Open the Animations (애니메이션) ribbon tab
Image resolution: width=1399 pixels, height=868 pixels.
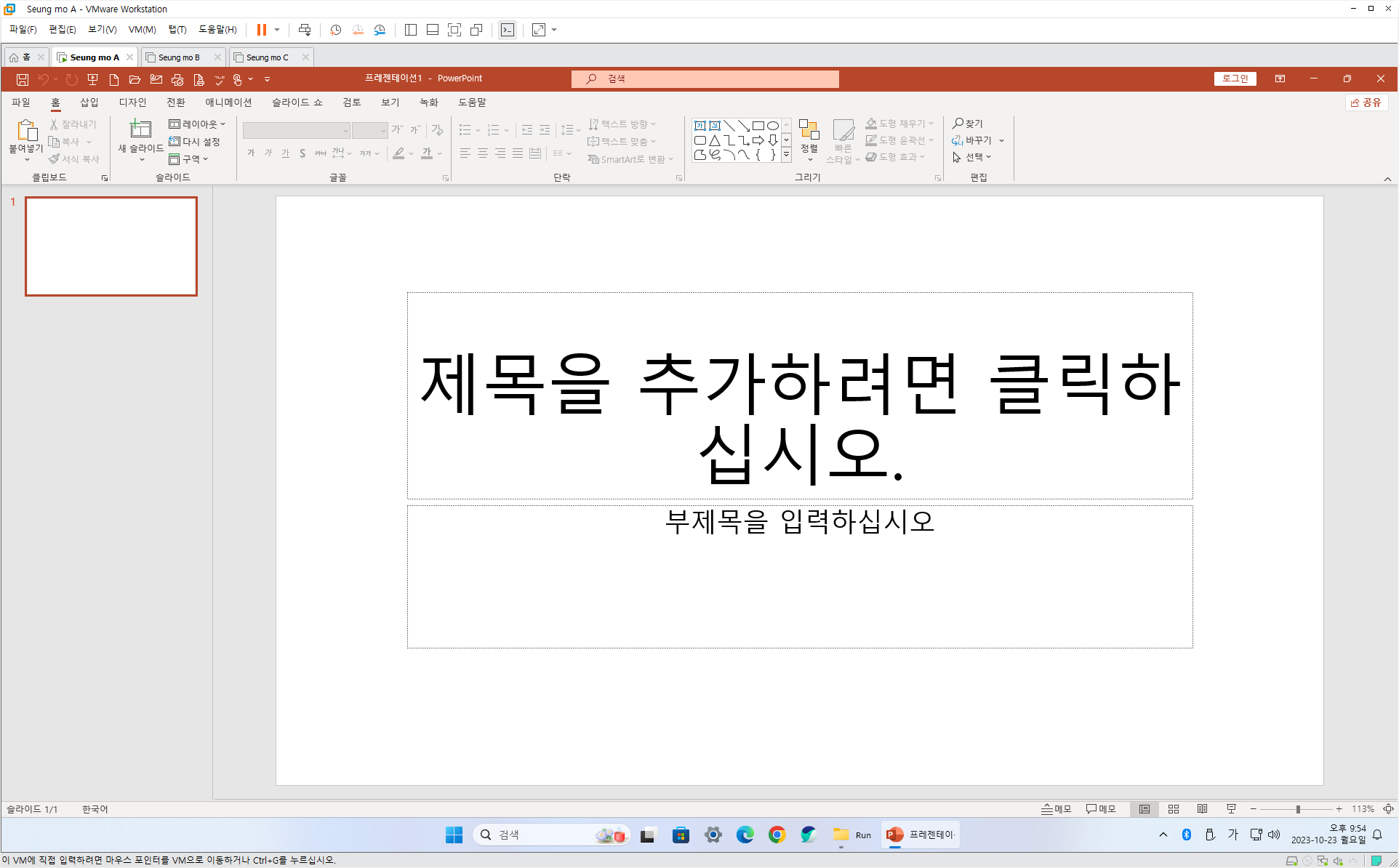(228, 103)
